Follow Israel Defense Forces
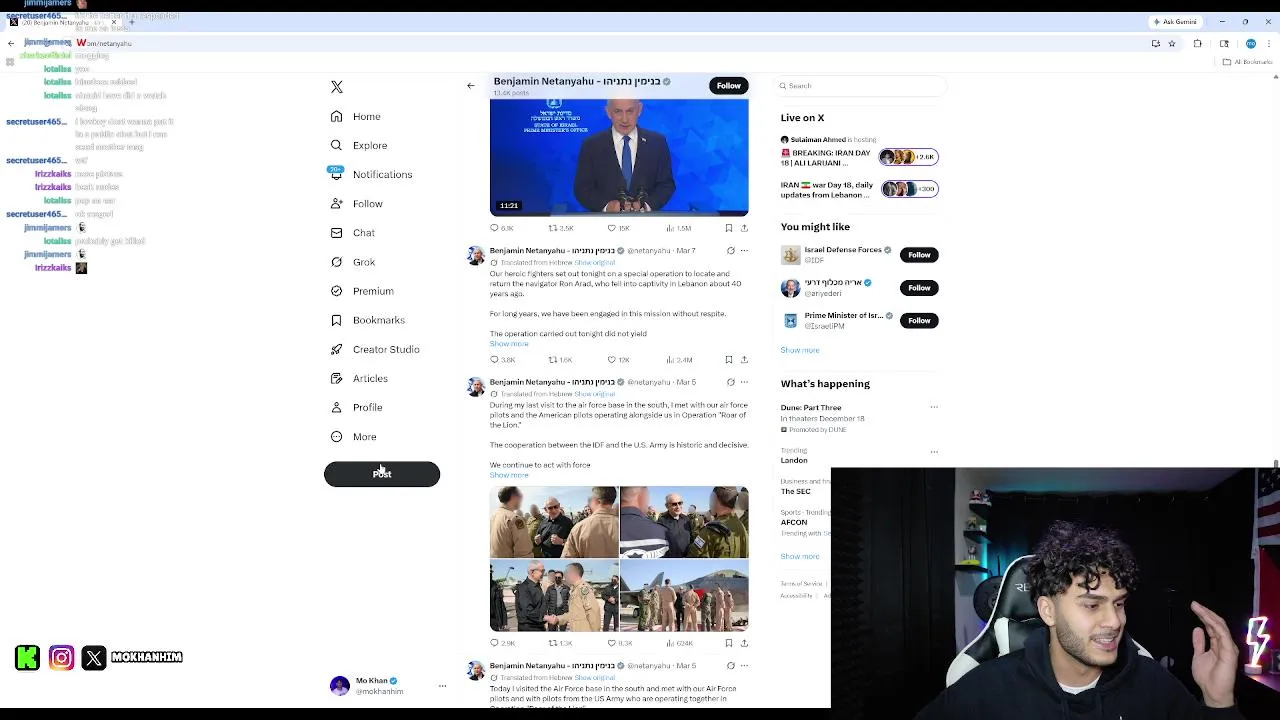1280x720 pixels. (x=919, y=255)
